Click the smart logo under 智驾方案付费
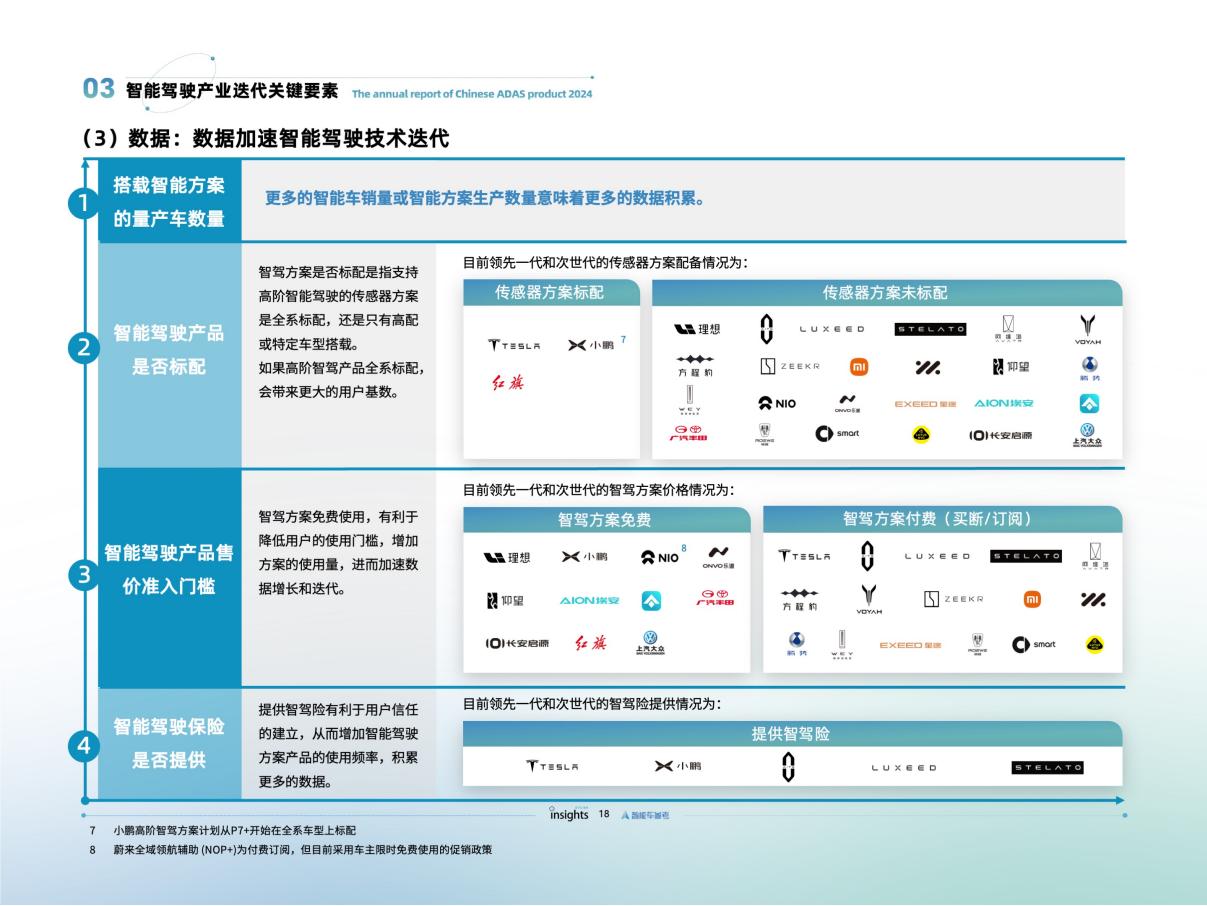 [1034, 644]
